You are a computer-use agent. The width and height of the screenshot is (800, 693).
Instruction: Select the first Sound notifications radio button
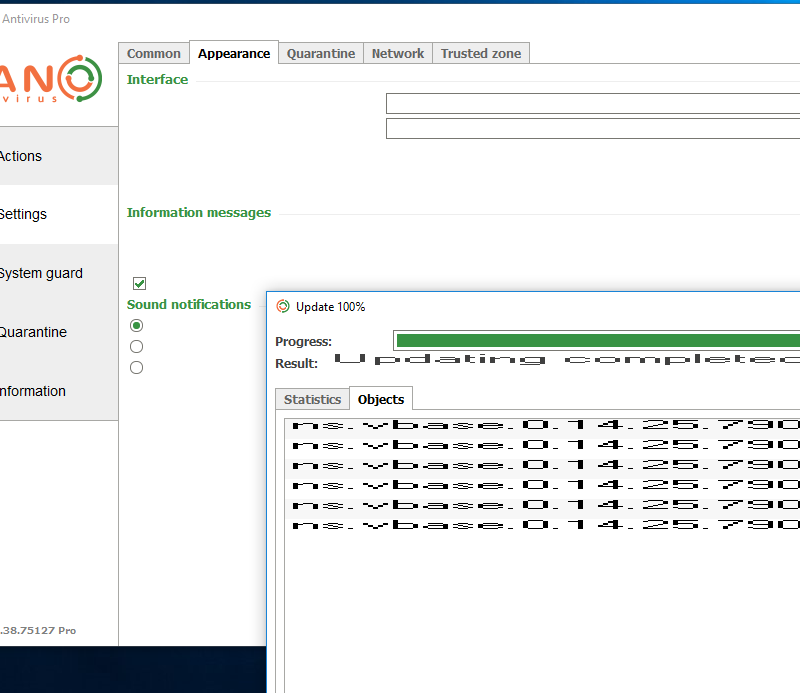pyautogui.click(x=137, y=326)
